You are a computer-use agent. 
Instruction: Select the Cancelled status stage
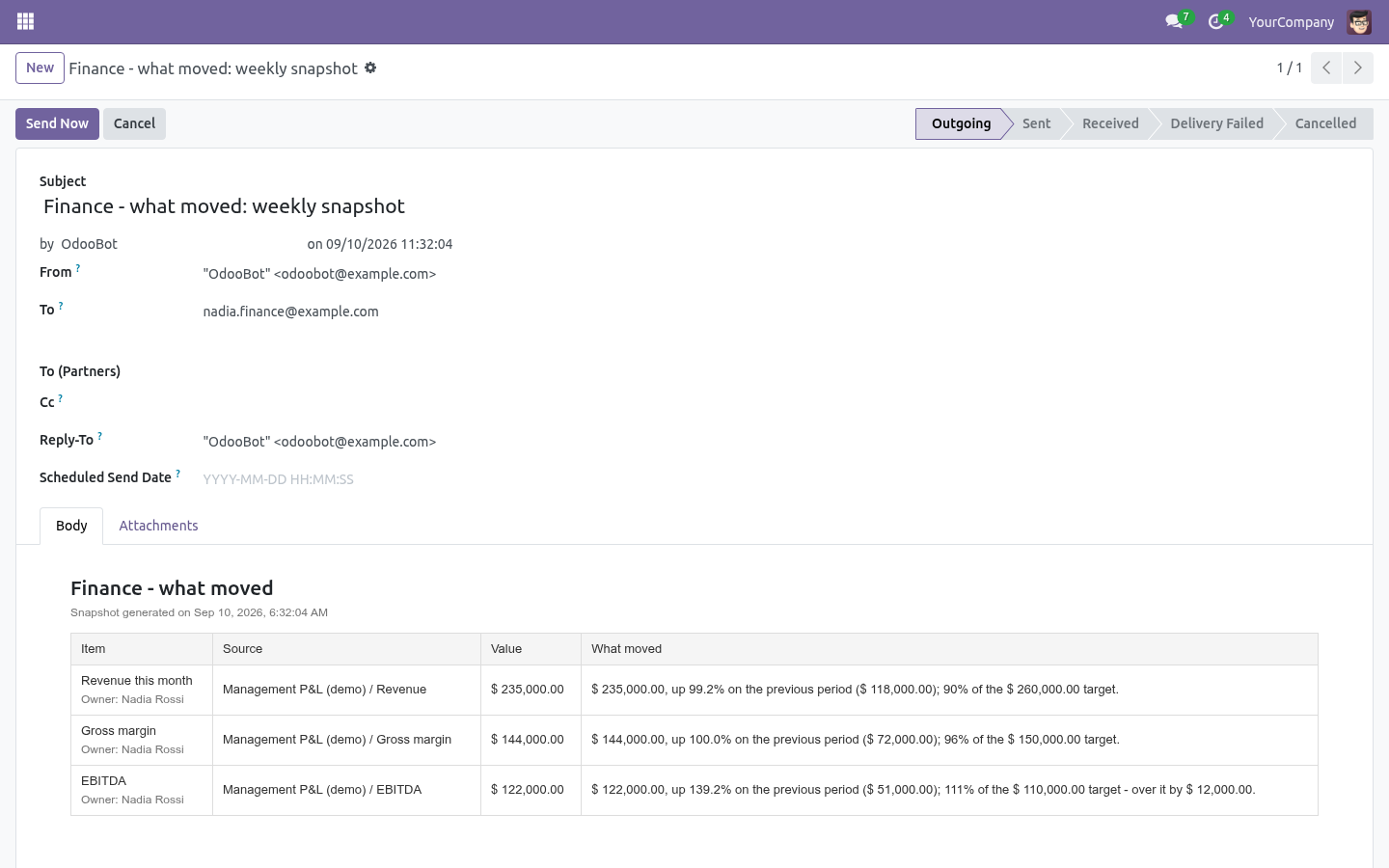click(1325, 123)
